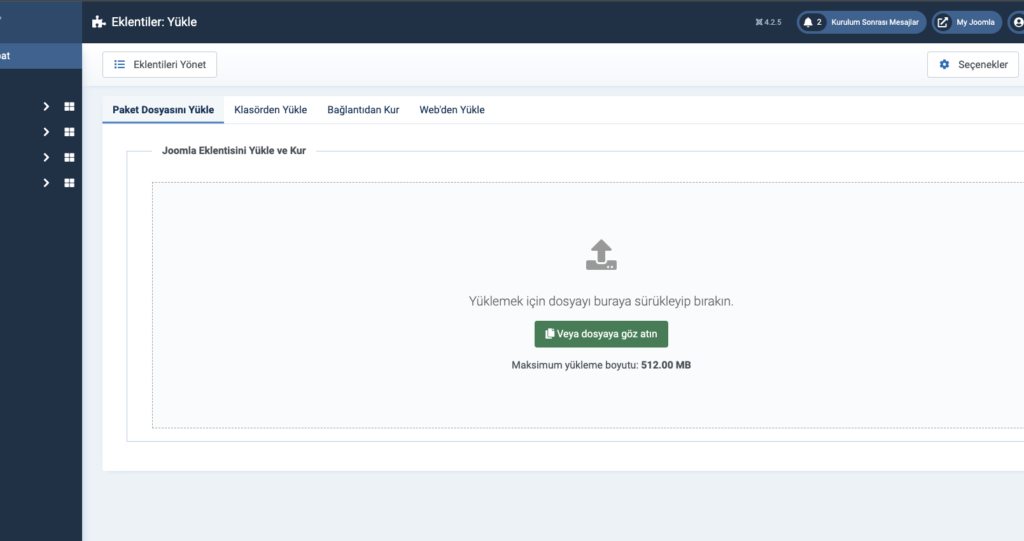Click the upload tray icon in drop zone
1024x541 pixels.
[x=601, y=255]
